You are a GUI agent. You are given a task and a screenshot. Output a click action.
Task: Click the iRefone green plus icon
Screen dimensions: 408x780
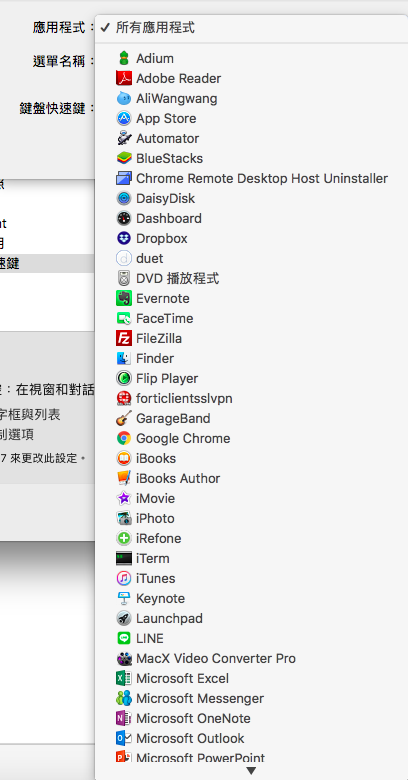123,538
